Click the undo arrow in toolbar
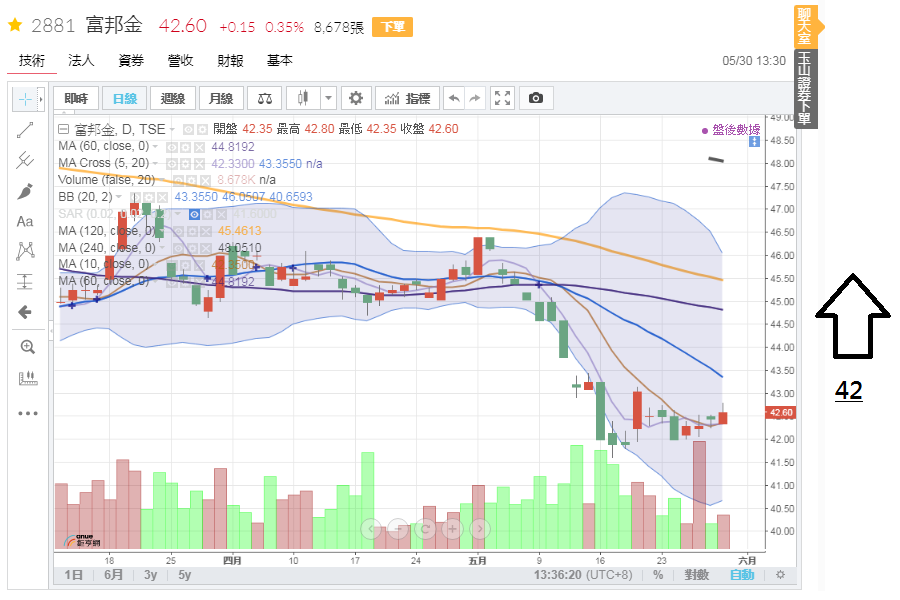The image size is (900, 600). tap(454, 98)
